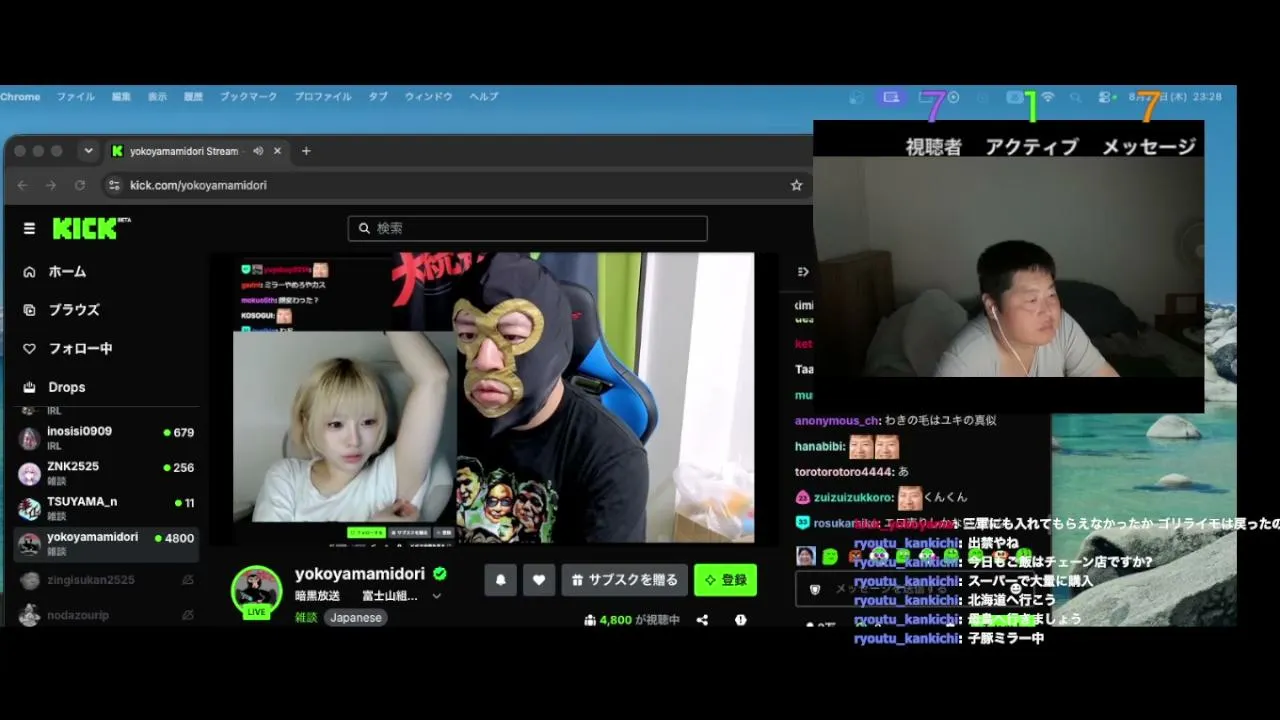Select the TSUYAMA_n channel

point(106,508)
